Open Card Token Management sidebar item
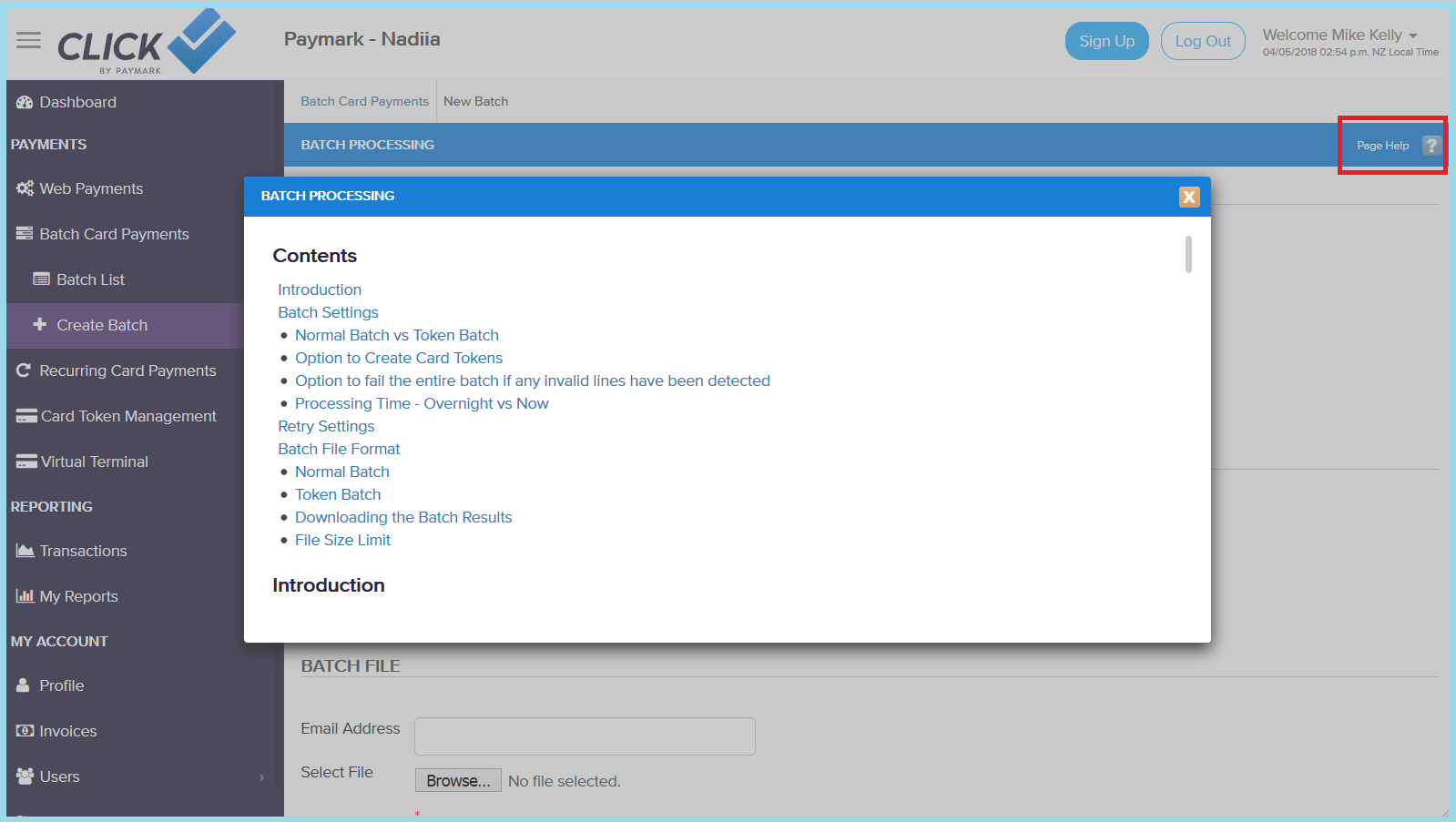The image size is (1456, 822). 128,416
